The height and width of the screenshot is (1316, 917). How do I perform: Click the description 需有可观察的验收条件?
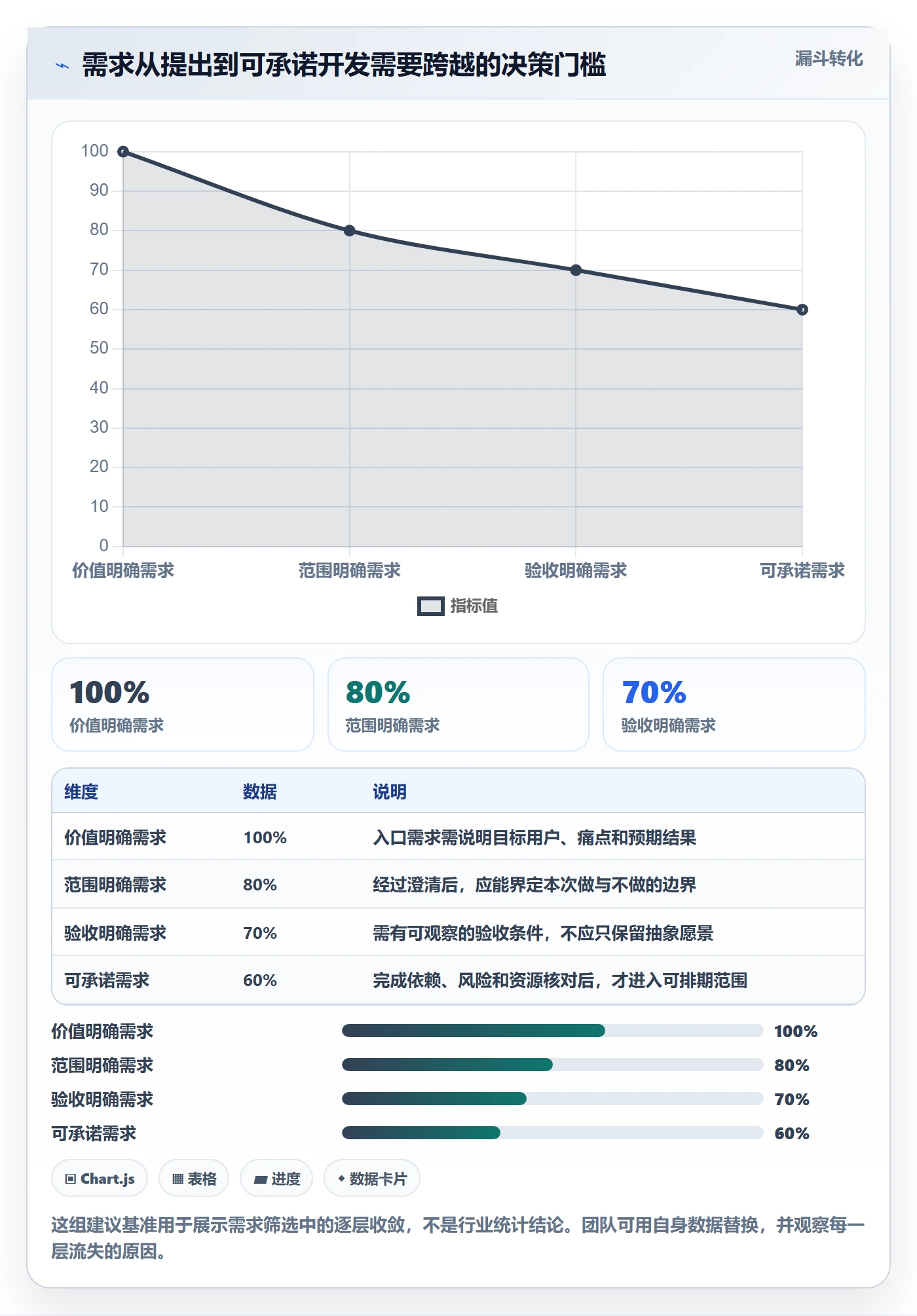pyautogui.click(x=543, y=933)
